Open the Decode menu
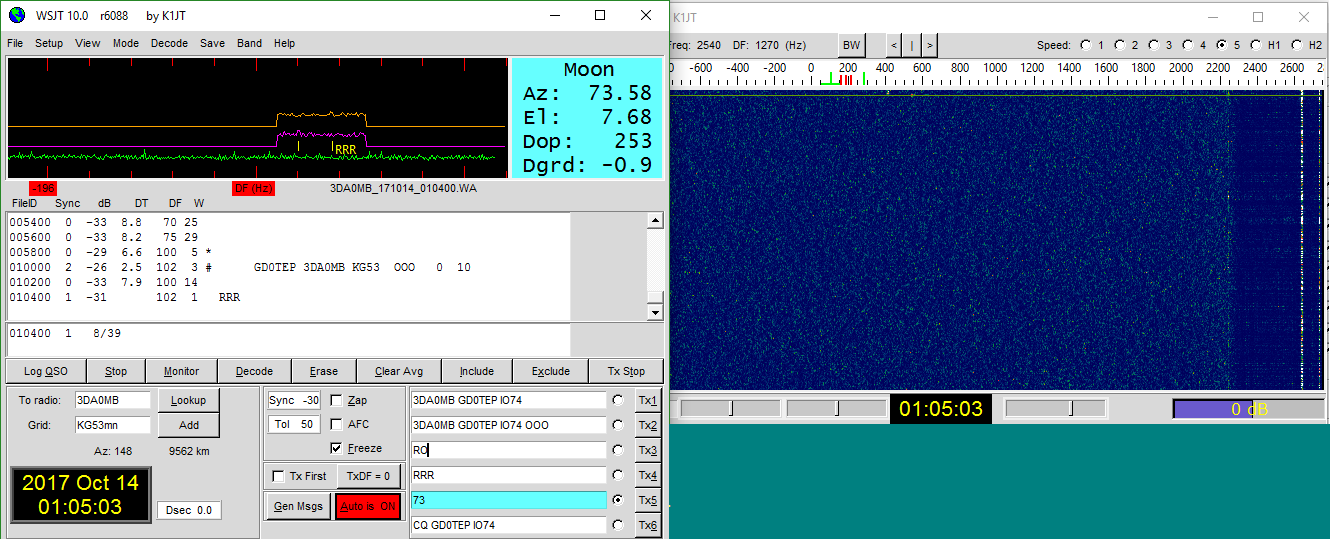1330x539 pixels. (x=169, y=43)
